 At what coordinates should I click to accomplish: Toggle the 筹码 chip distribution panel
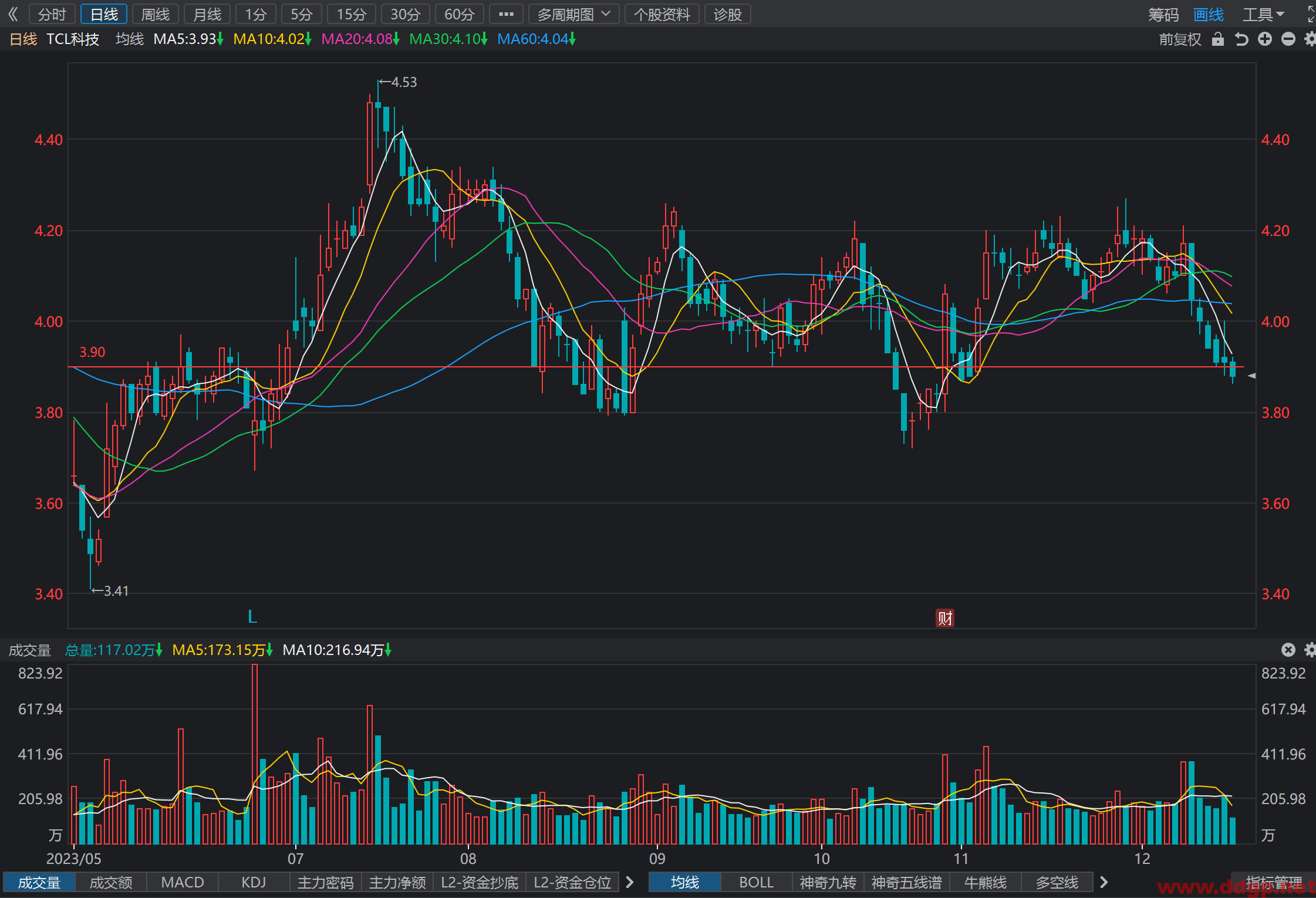(1163, 15)
